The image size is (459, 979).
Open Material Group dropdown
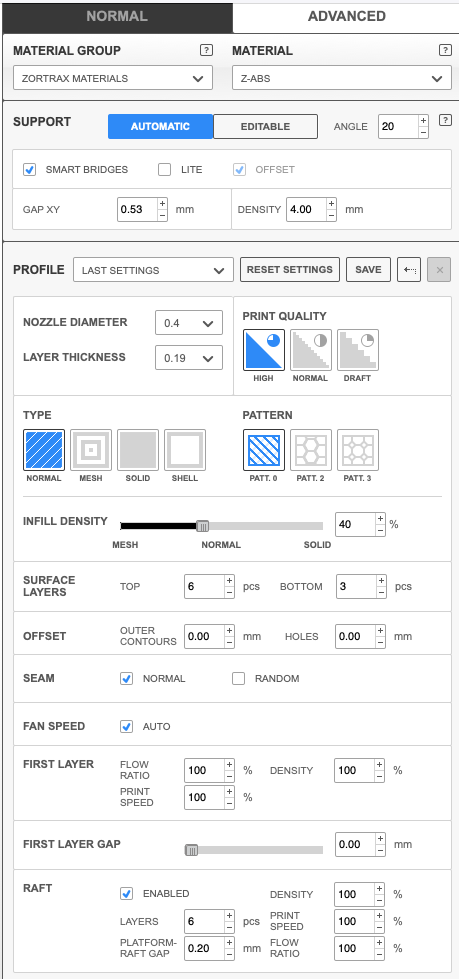point(113,79)
